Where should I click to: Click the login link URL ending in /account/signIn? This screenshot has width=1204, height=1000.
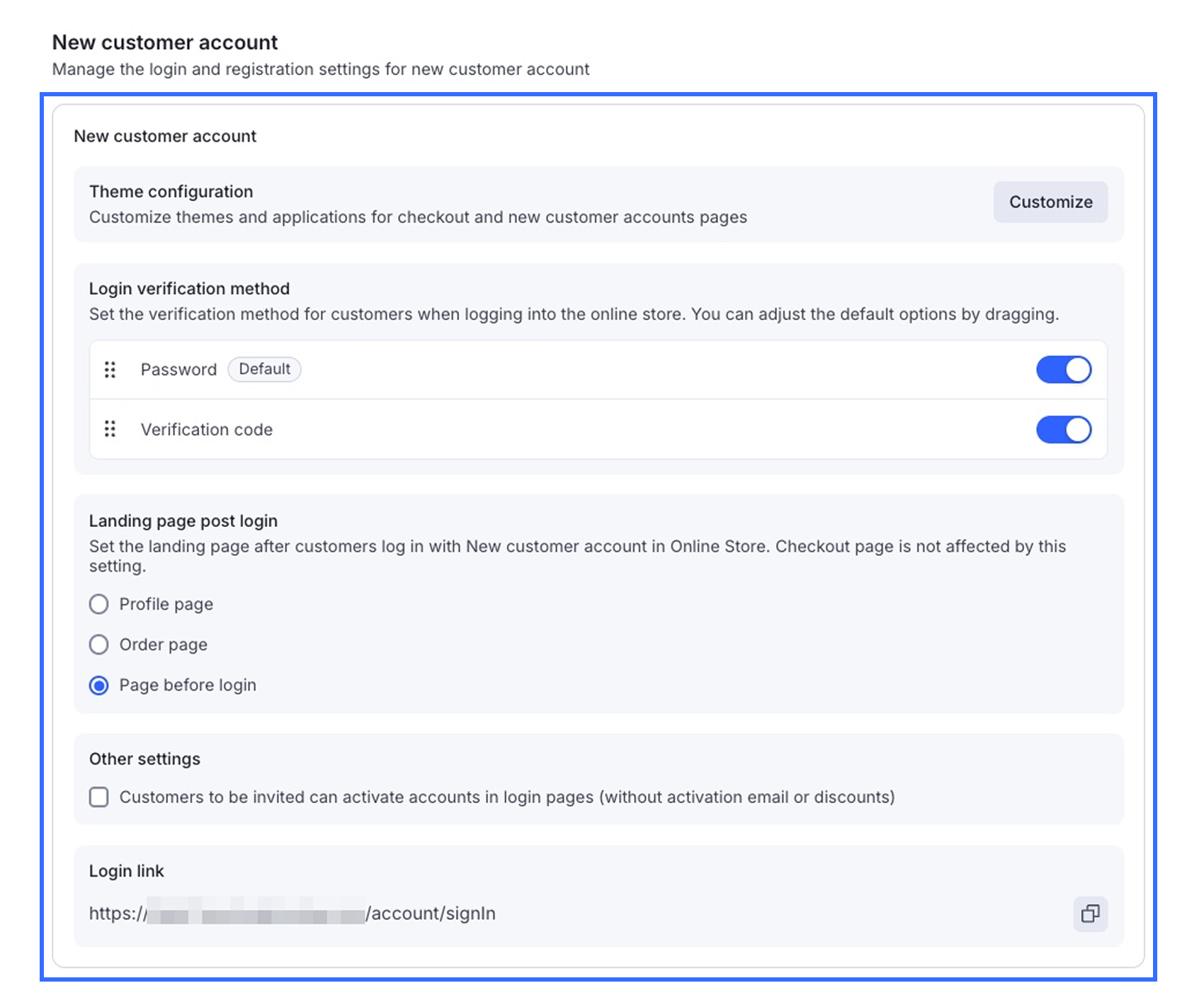292,914
